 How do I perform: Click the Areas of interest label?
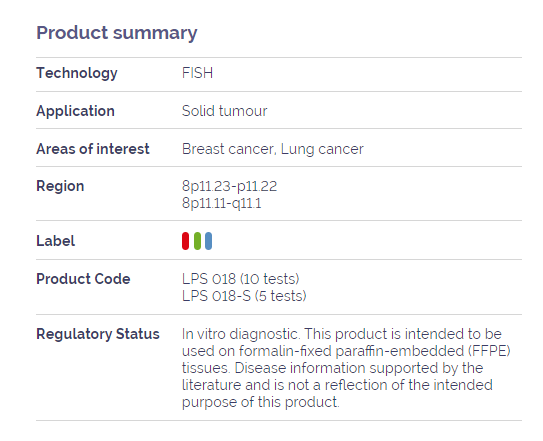93,149
